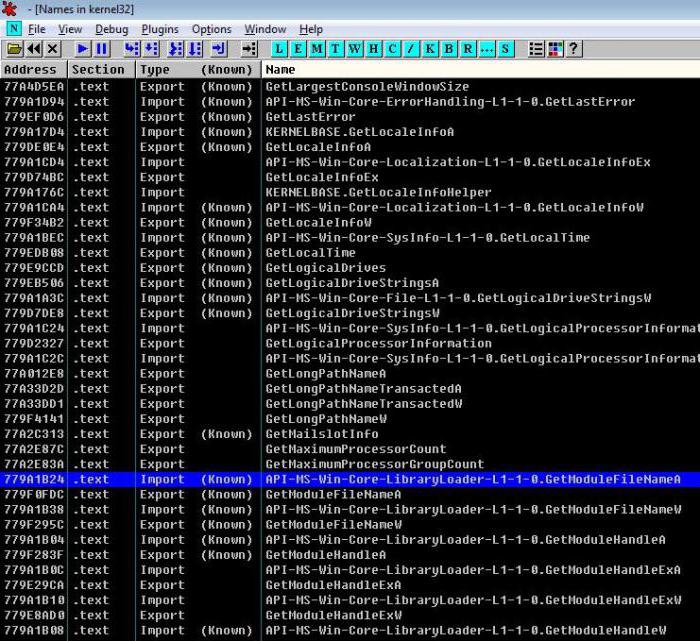Click the Step over toolbar icon
The width and height of the screenshot is (700, 641).
coord(151,49)
